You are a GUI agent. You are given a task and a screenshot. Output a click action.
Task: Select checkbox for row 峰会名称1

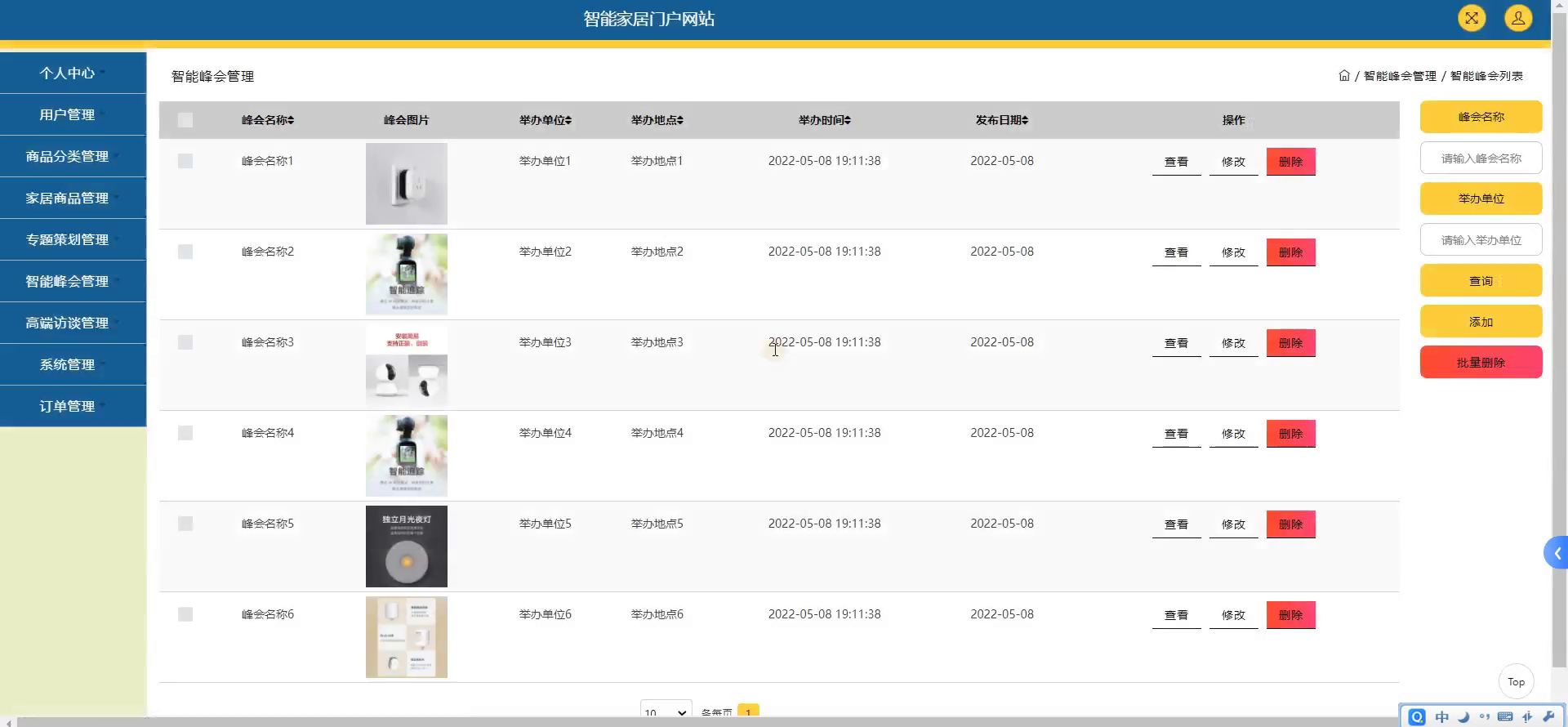(185, 161)
